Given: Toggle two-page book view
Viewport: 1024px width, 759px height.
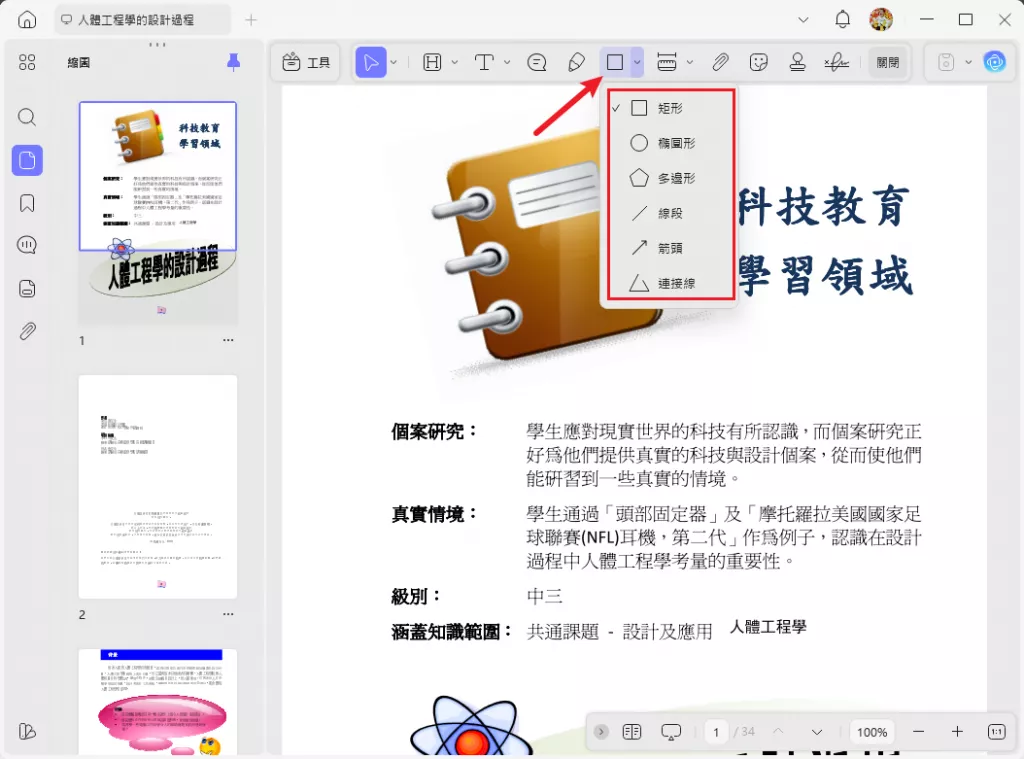Looking at the screenshot, I should tap(633, 731).
